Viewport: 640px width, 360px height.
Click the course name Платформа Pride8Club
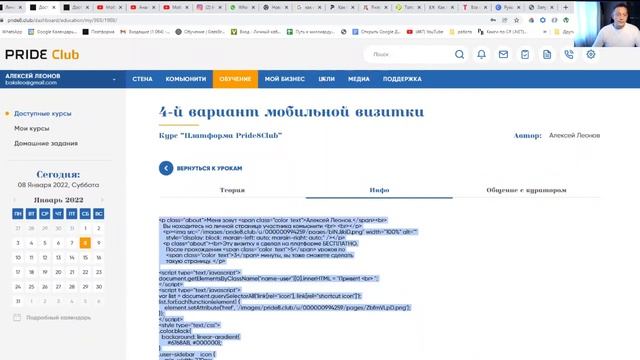point(220,136)
